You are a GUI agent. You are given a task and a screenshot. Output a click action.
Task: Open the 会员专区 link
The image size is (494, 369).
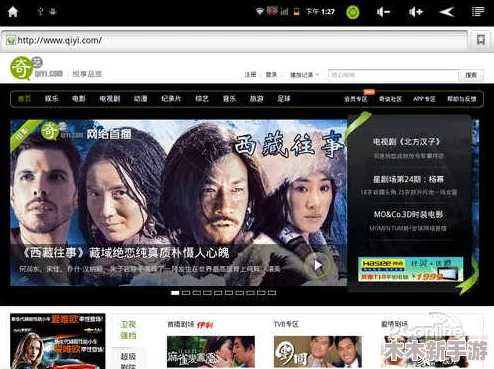[356, 99]
